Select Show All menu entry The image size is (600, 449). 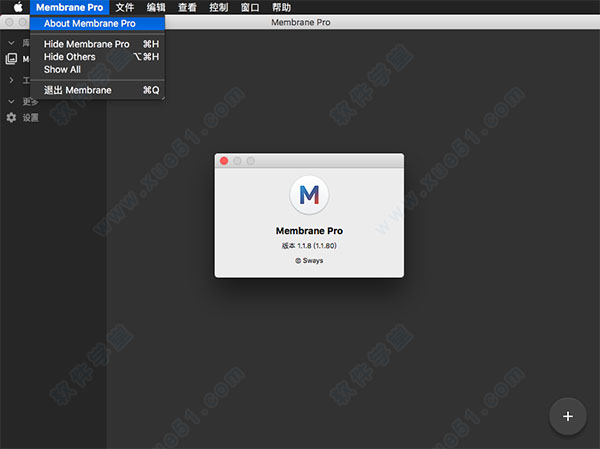click(98, 69)
